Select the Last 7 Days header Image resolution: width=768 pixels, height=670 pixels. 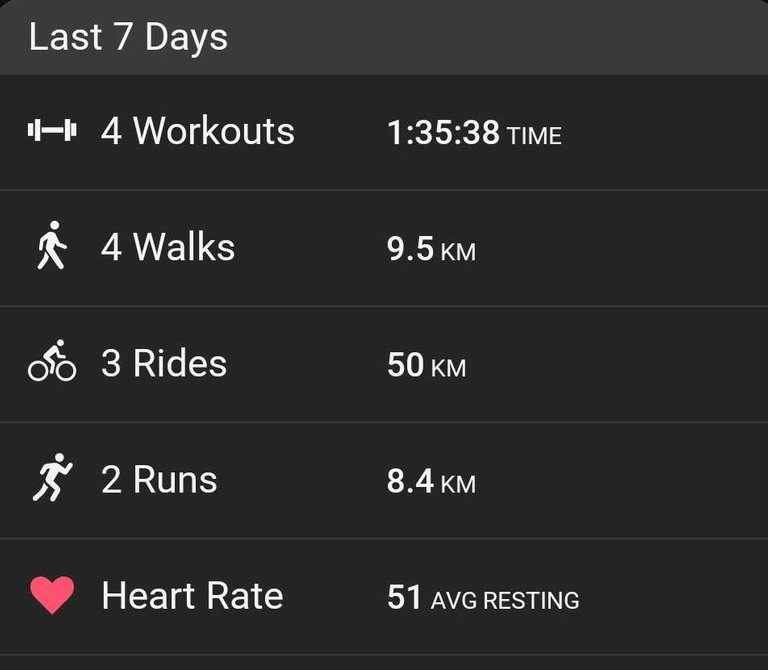tap(128, 37)
